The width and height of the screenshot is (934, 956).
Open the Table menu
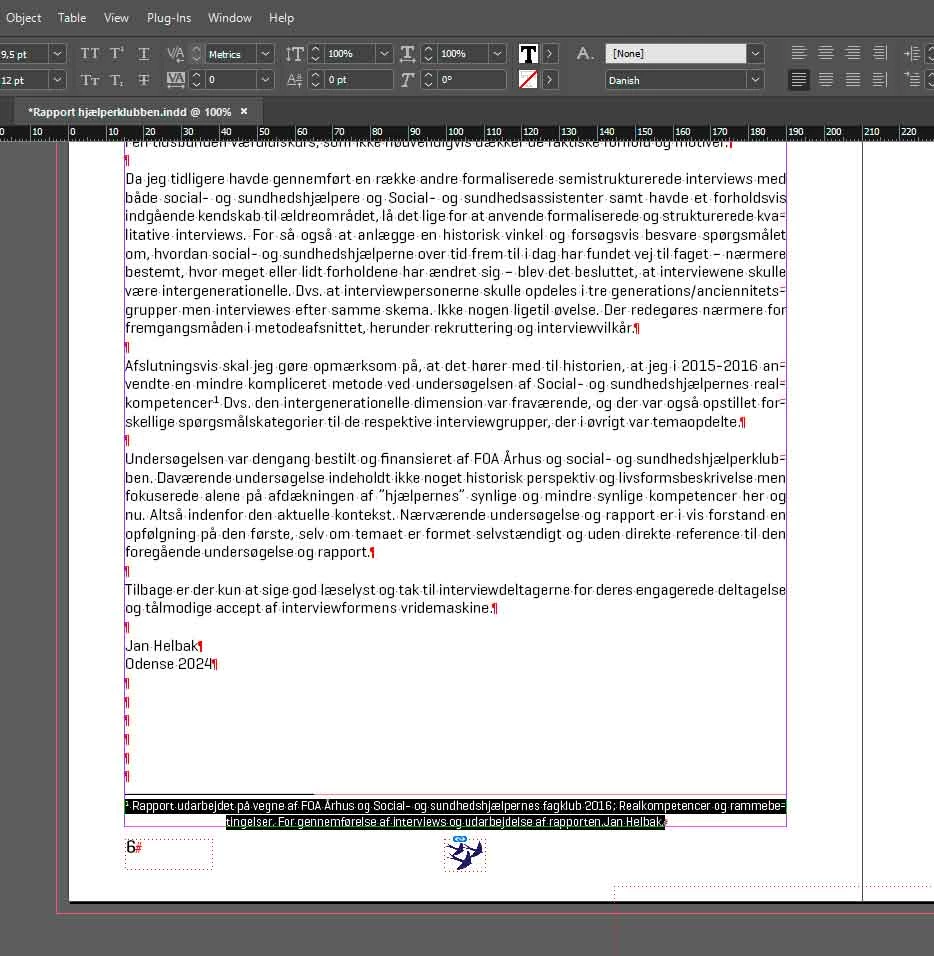(72, 18)
